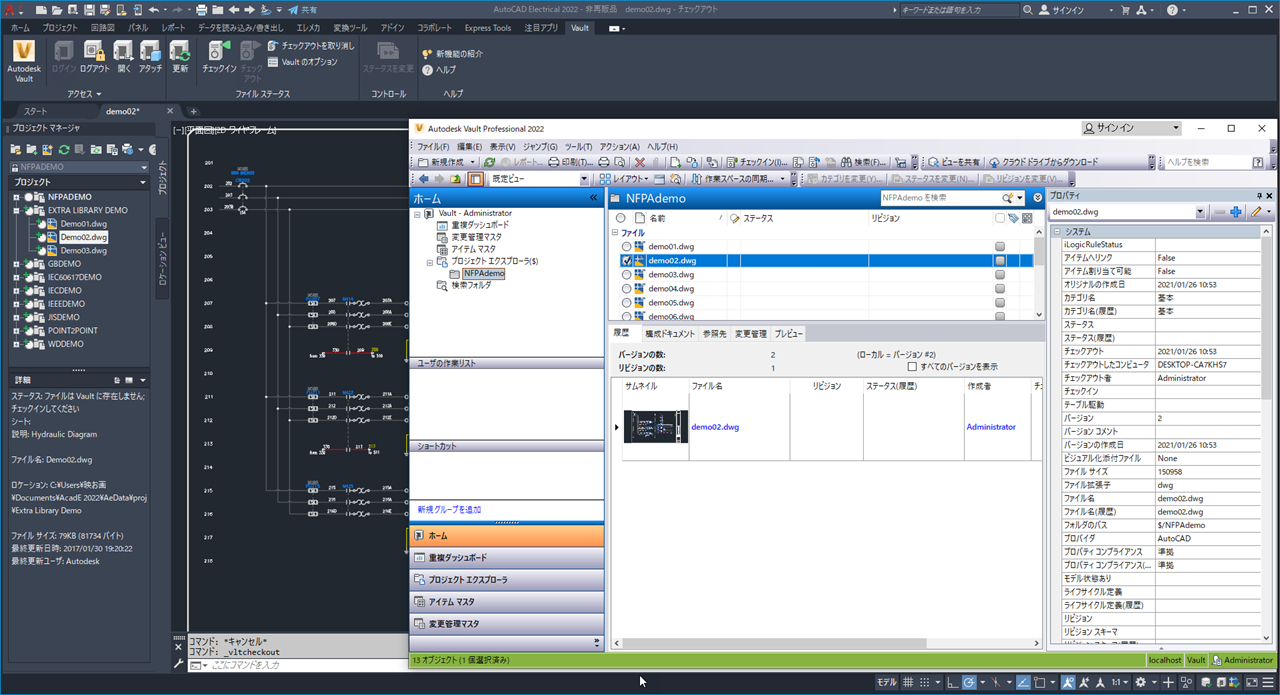Click the 更新 ribbon icon
The height and width of the screenshot is (695, 1280).
pos(180,57)
